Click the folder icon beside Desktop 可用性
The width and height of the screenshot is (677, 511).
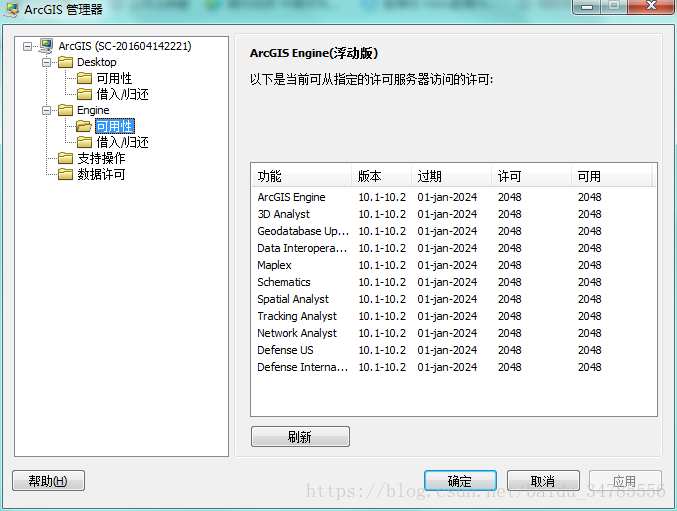click(84, 78)
